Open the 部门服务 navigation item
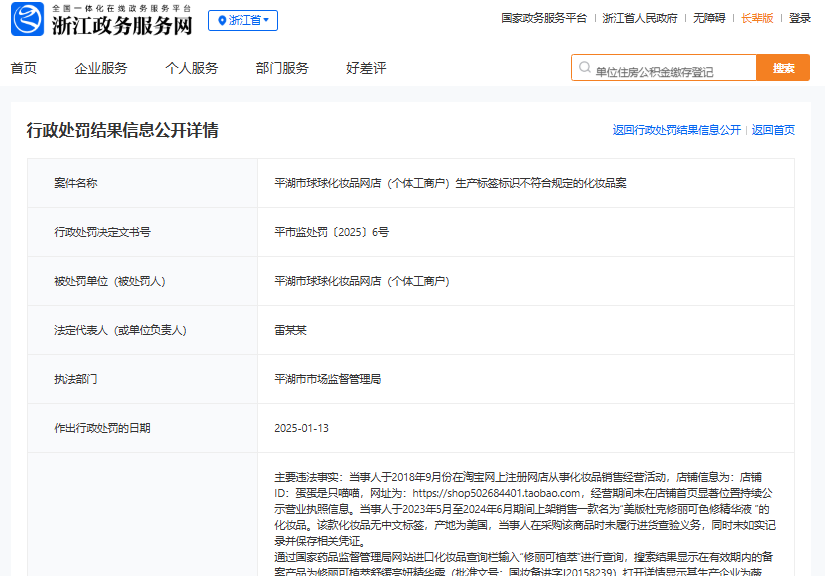Viewport: 825px width, 576px height. click(x=282, y=68)
